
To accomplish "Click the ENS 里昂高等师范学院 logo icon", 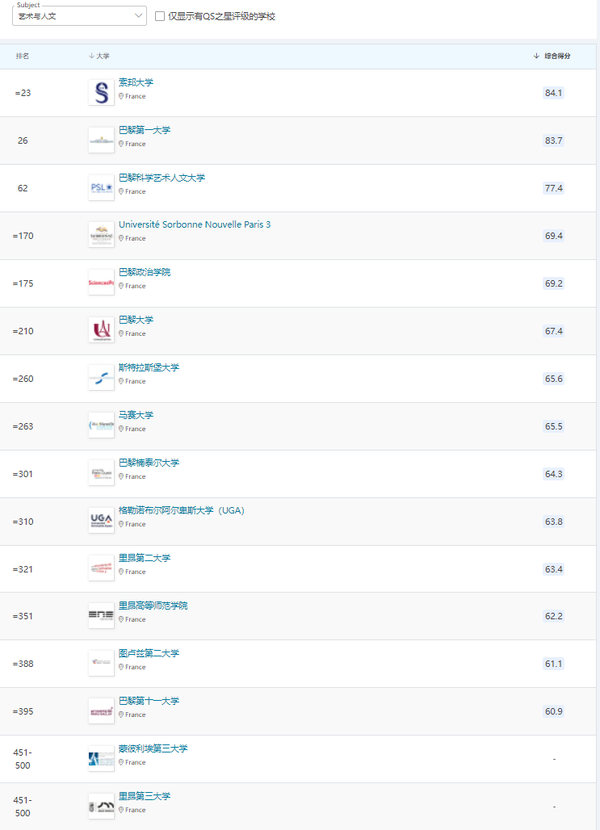I will point(101,616).
